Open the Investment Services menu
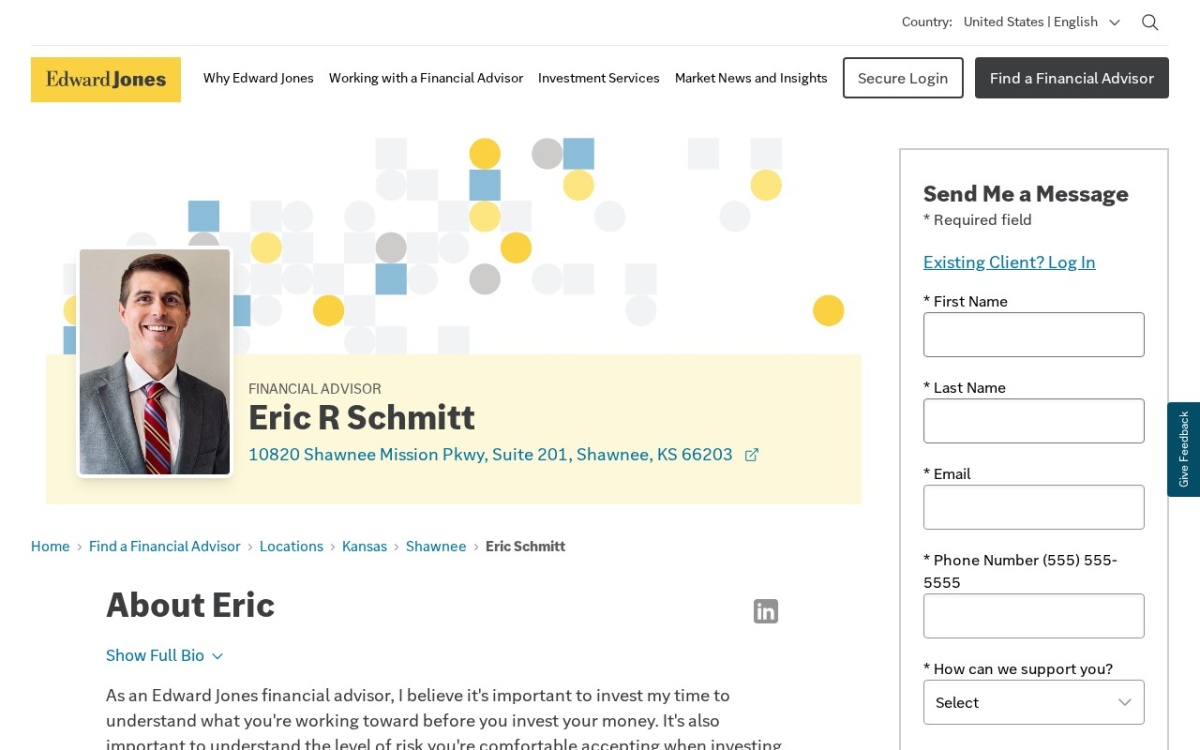Screen dimensions: 1200x750 click(599, 78)
